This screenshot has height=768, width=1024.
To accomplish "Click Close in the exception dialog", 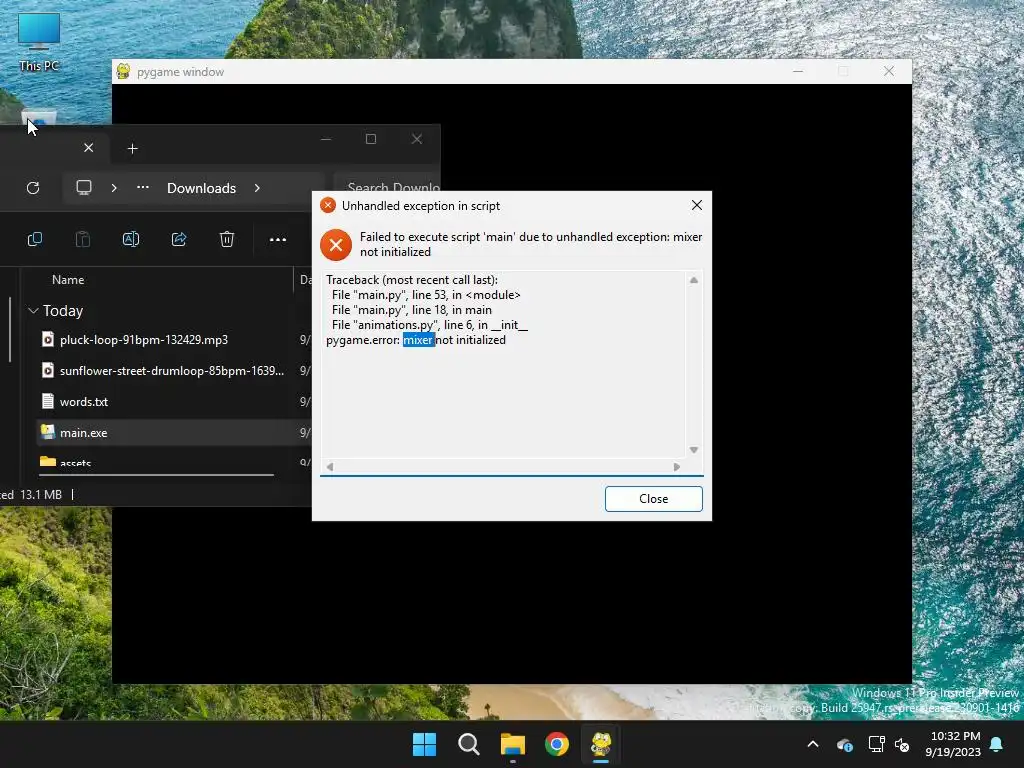I will tap(653, 499).
